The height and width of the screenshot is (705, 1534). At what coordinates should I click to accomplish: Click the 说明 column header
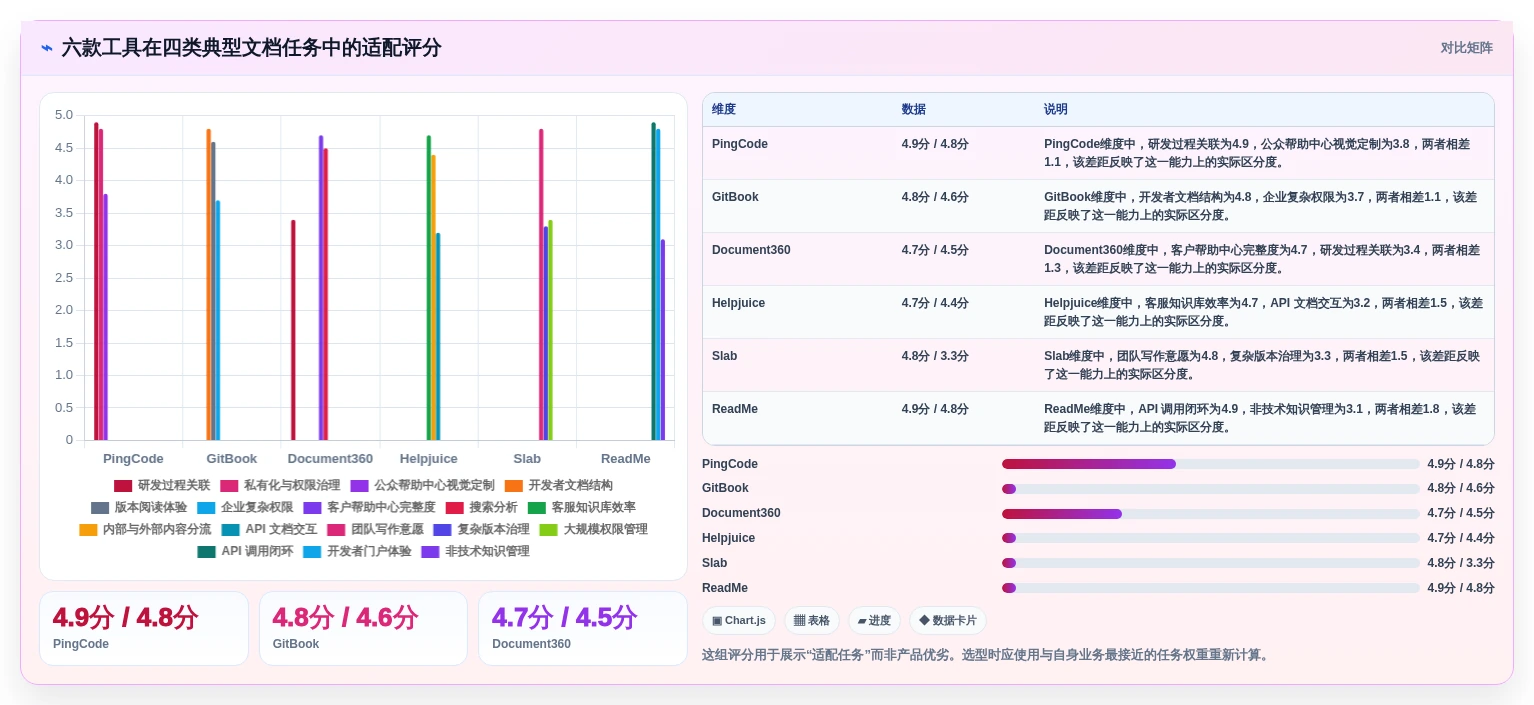click(x=1056, y=109)
